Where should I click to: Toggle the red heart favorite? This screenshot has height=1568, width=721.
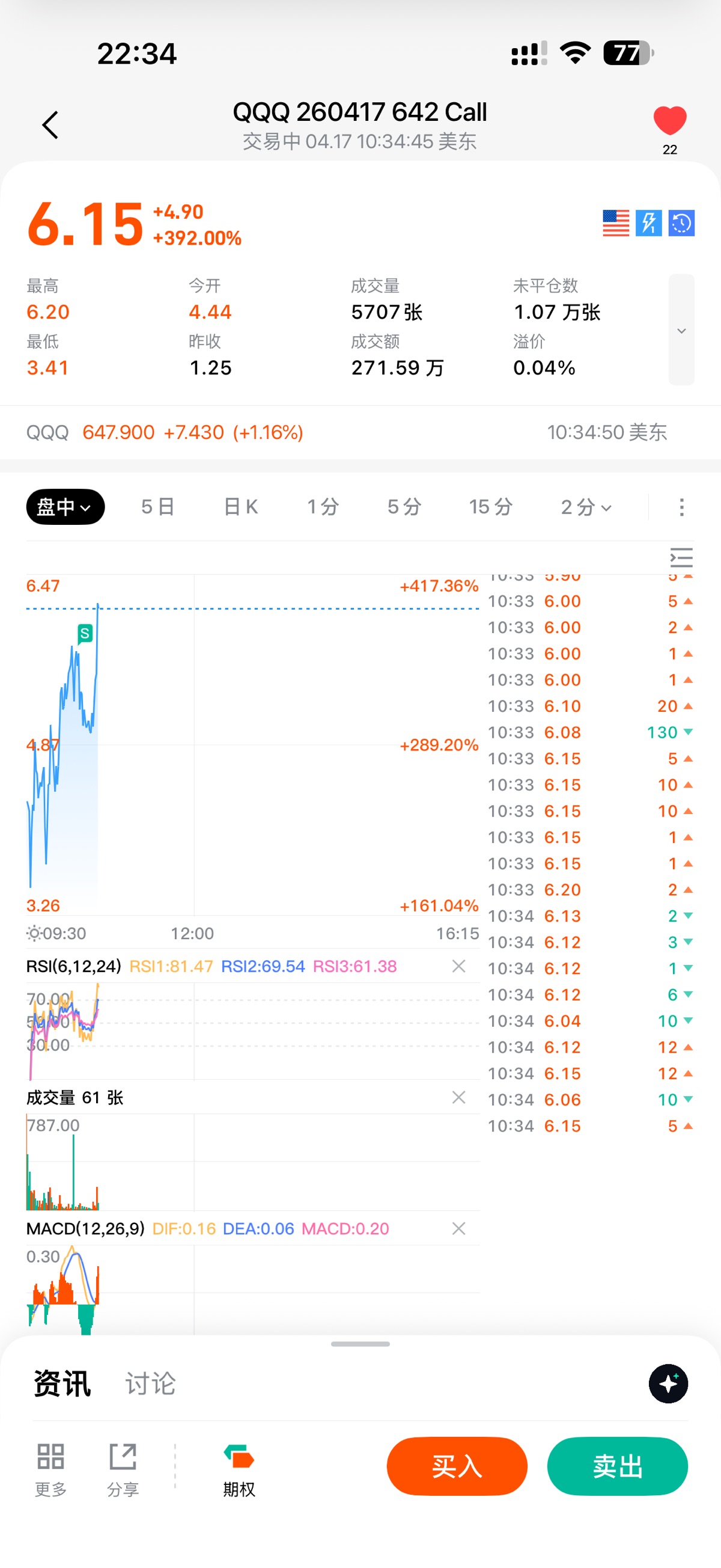tap(669, 120)
